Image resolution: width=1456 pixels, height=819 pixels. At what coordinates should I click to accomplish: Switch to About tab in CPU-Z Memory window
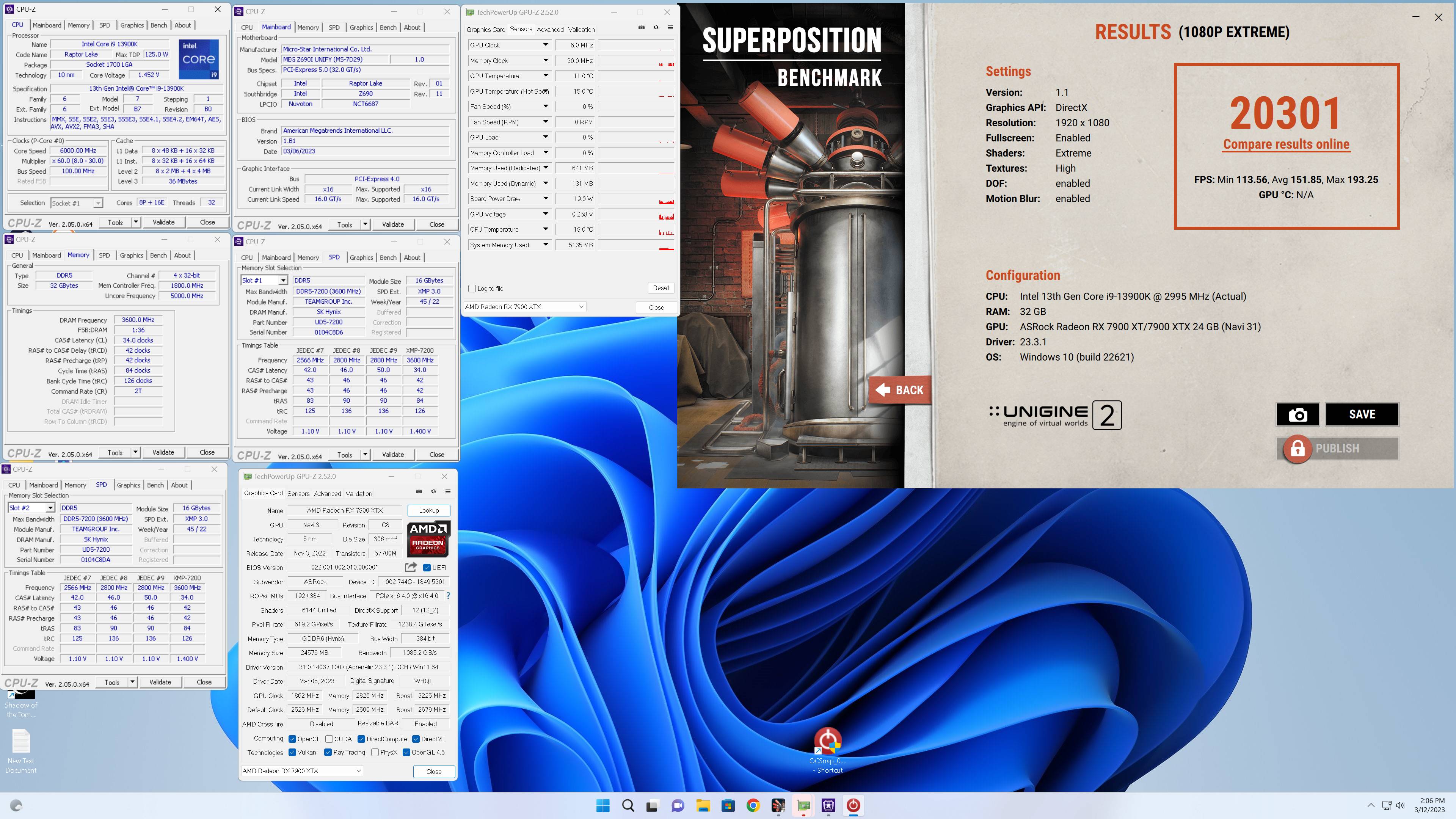tap(182, 255)
